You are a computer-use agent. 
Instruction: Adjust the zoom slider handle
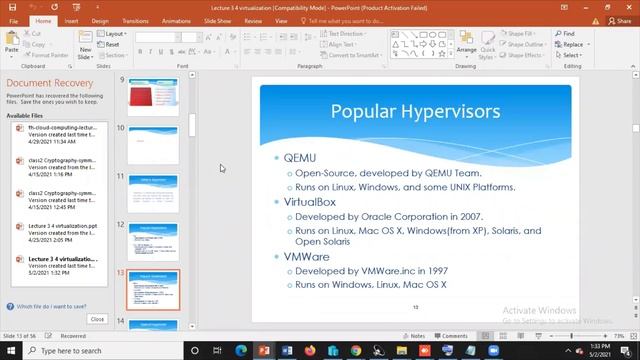click(x=571, y=336)
